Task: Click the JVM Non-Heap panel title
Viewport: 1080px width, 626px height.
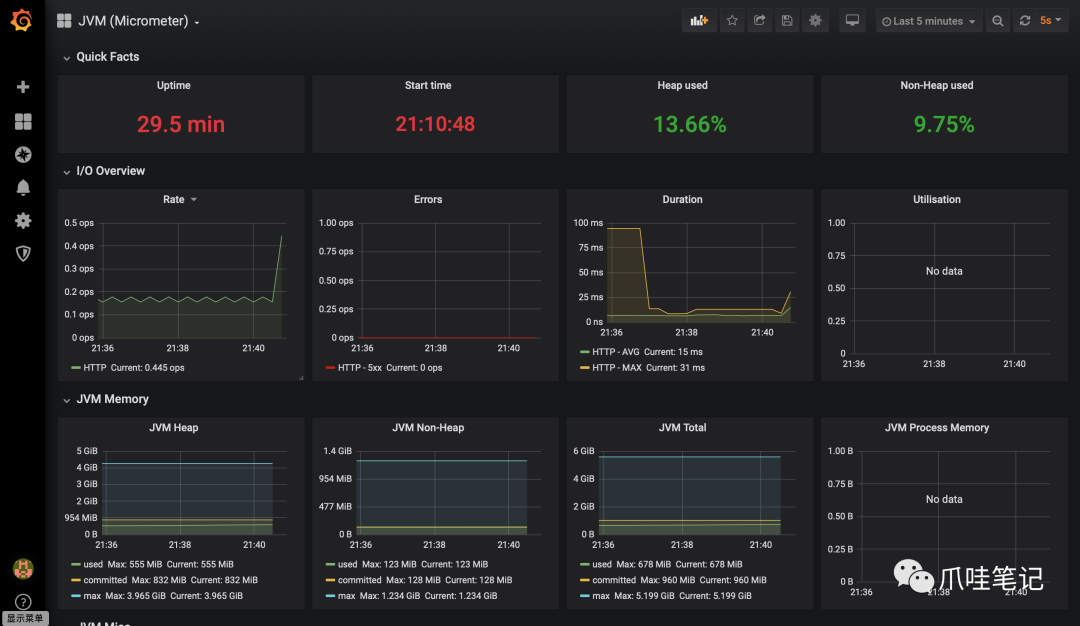Action: (x=428, y=428)
